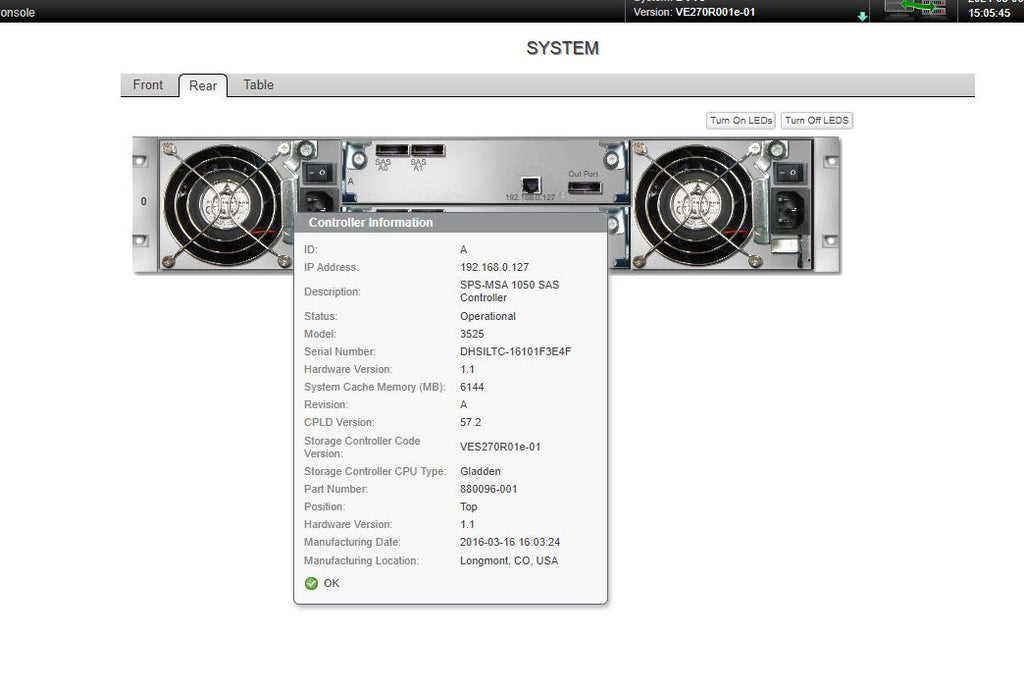The height and width of the screenshot is (690, 1024).
Task: Click the green OK check icon
Action: (312, 584)
